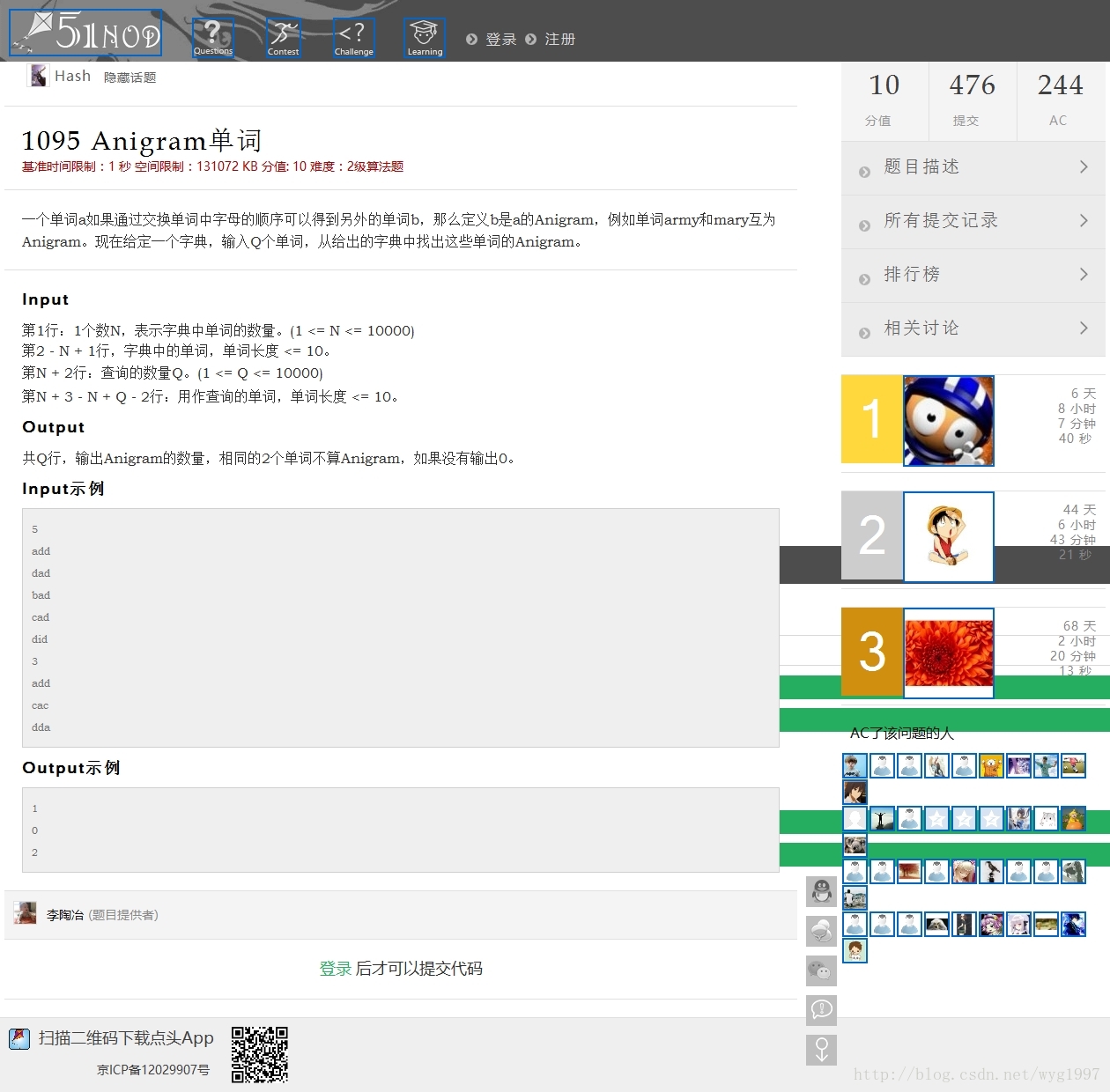Click the QR code image
Screen dimensions: 1110x1092
coord(260,1054)
